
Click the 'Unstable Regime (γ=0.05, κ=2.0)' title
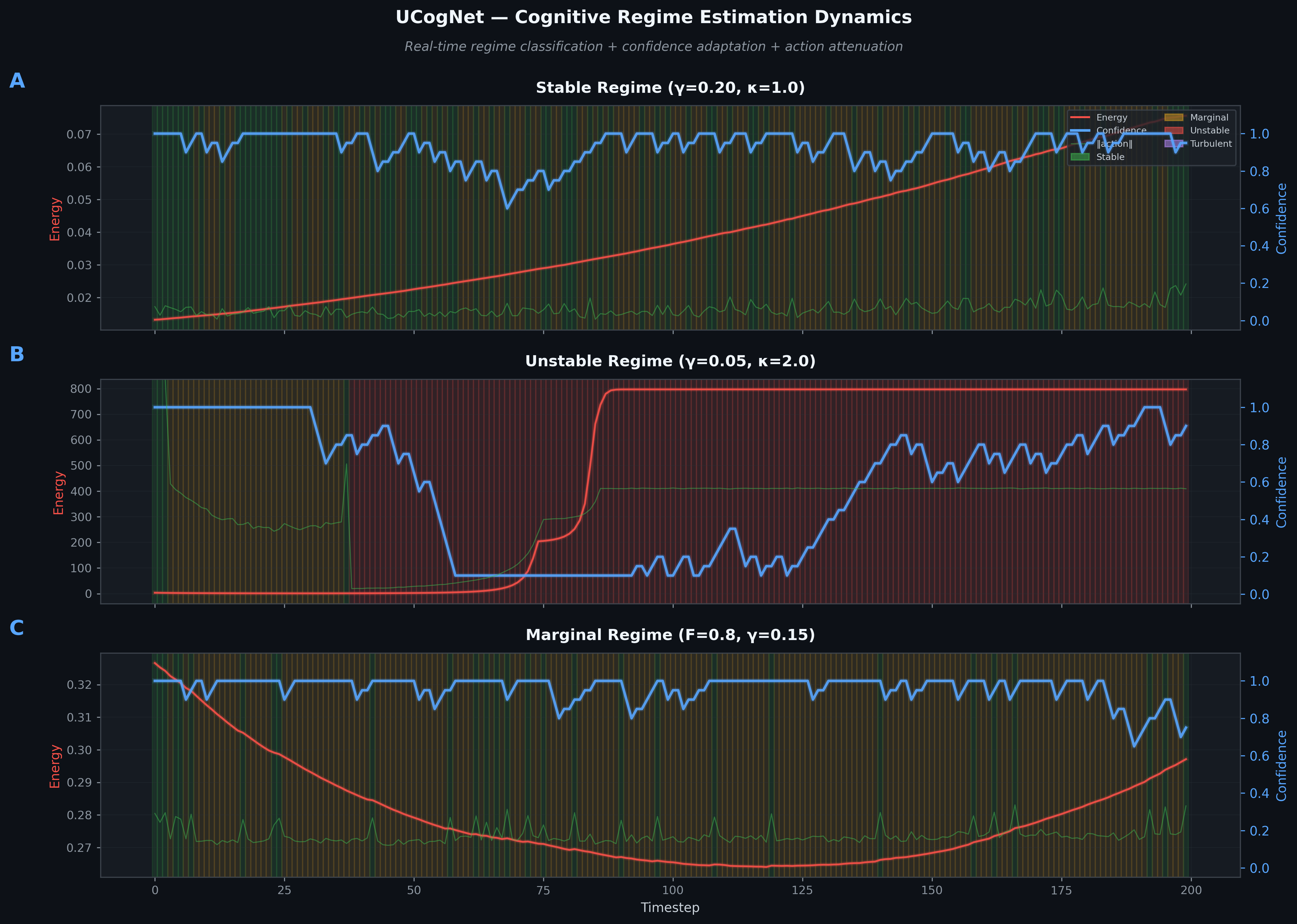[x=671, y=361]
